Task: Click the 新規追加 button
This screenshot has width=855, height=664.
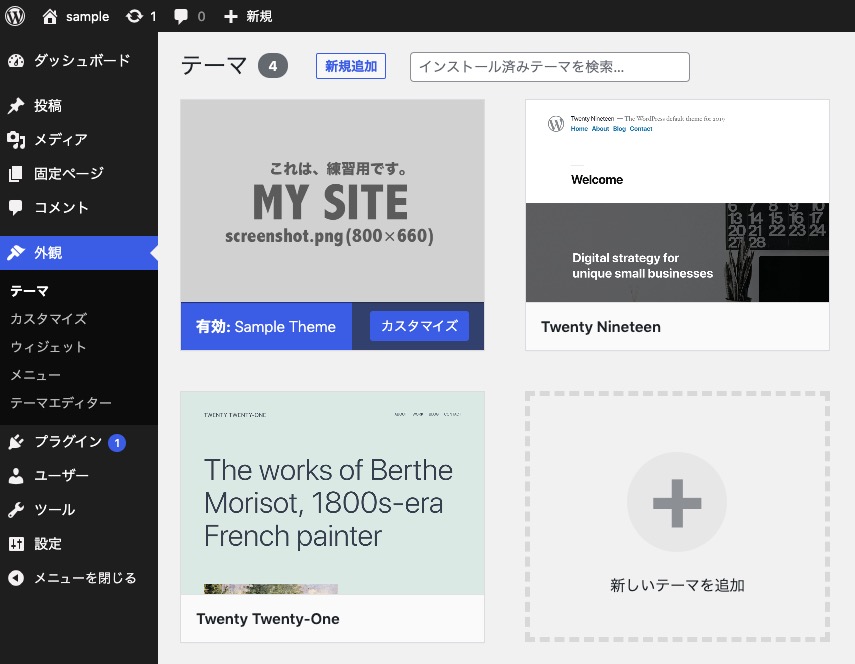Action: [x=351, y=66]
